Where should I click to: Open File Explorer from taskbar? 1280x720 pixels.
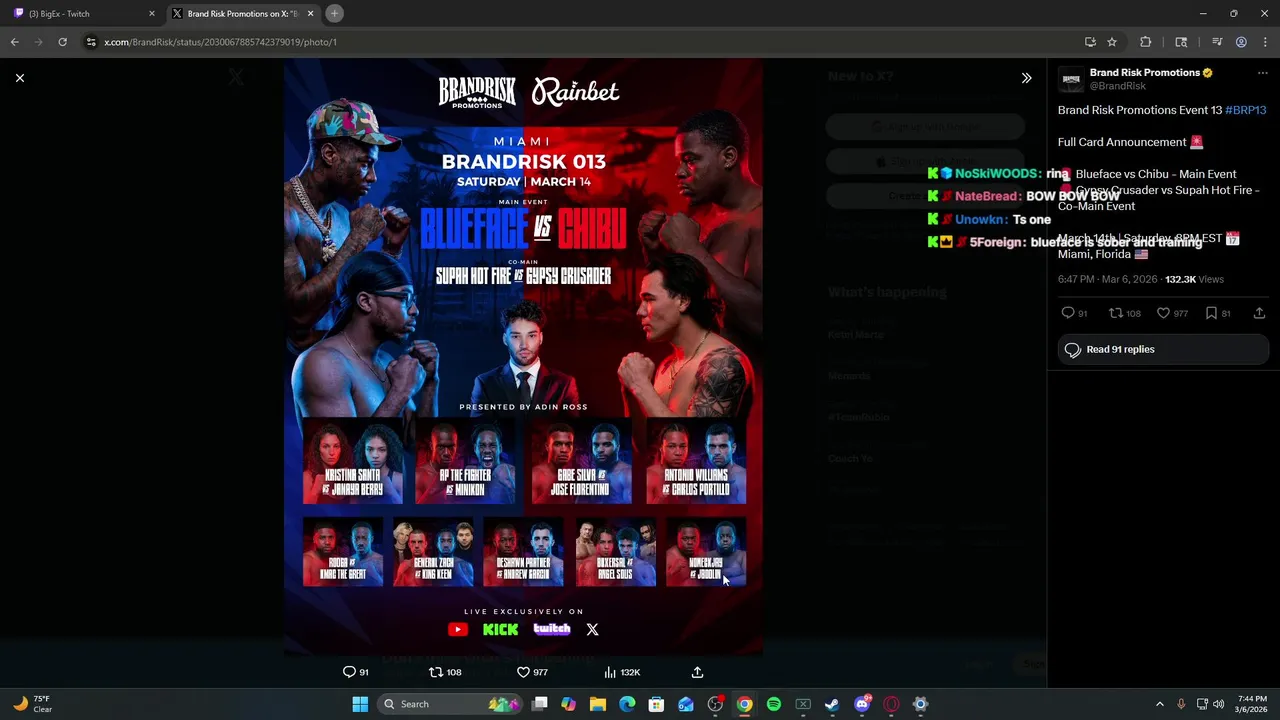(x=598, y=704)
